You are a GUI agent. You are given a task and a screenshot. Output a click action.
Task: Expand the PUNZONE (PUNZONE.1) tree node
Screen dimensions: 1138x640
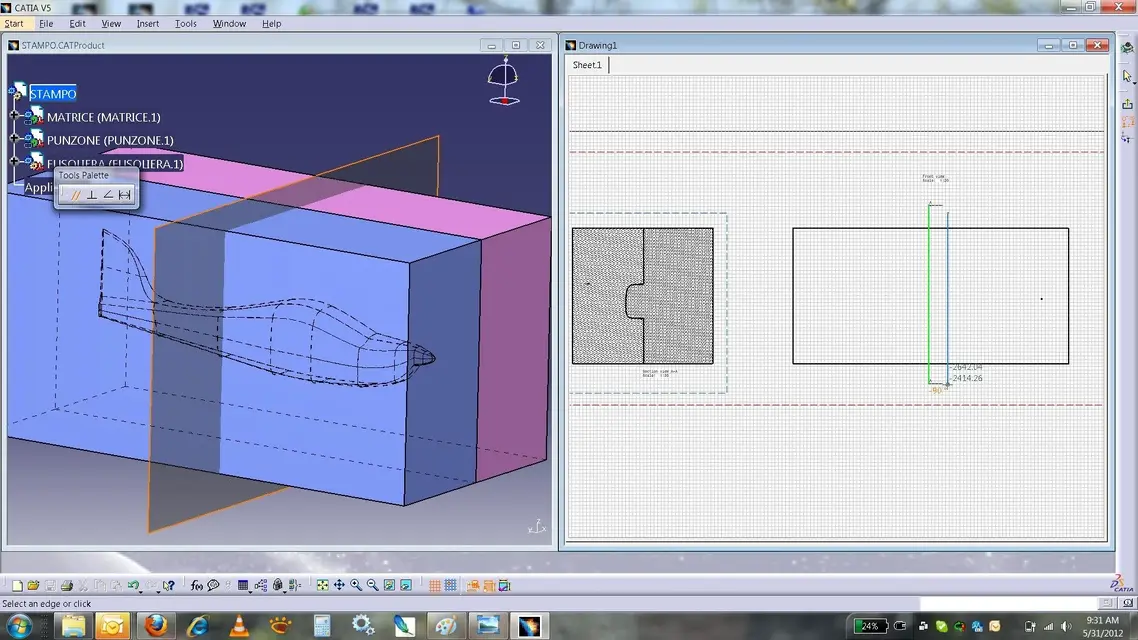(15, 140)
